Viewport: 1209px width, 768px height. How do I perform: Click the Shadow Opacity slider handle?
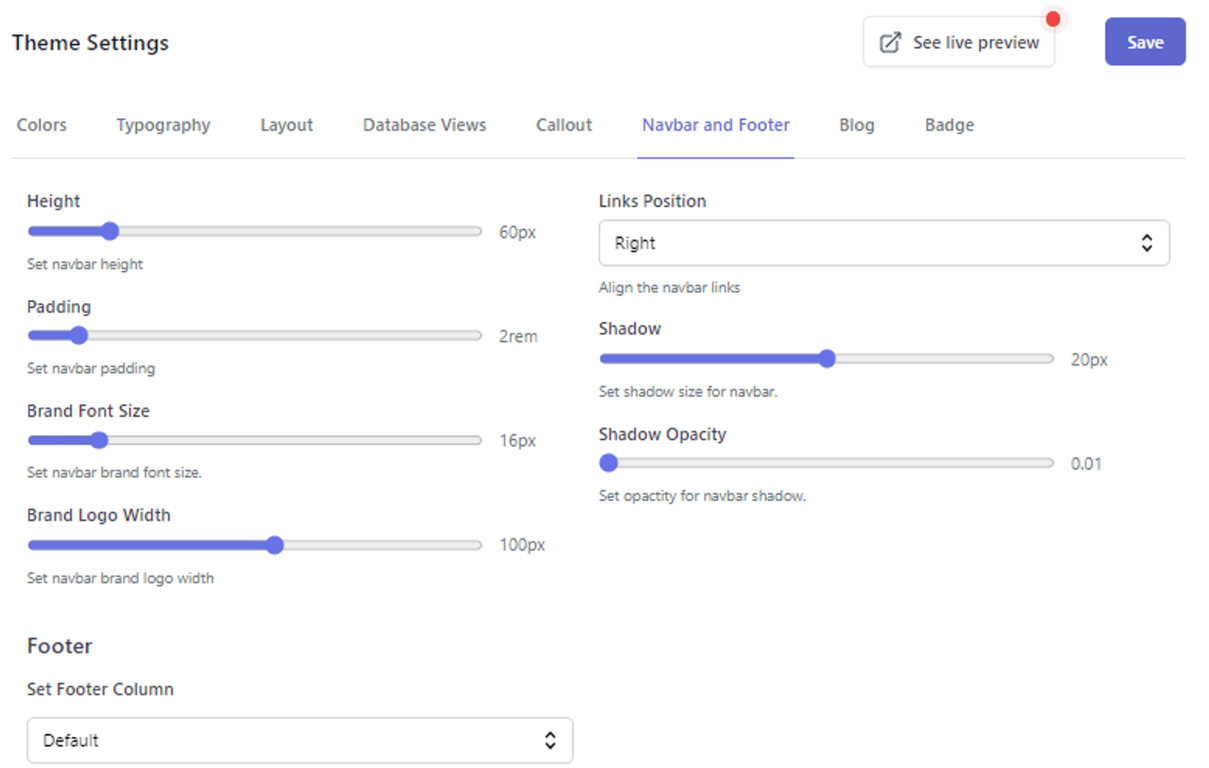(x=608, y=463)
